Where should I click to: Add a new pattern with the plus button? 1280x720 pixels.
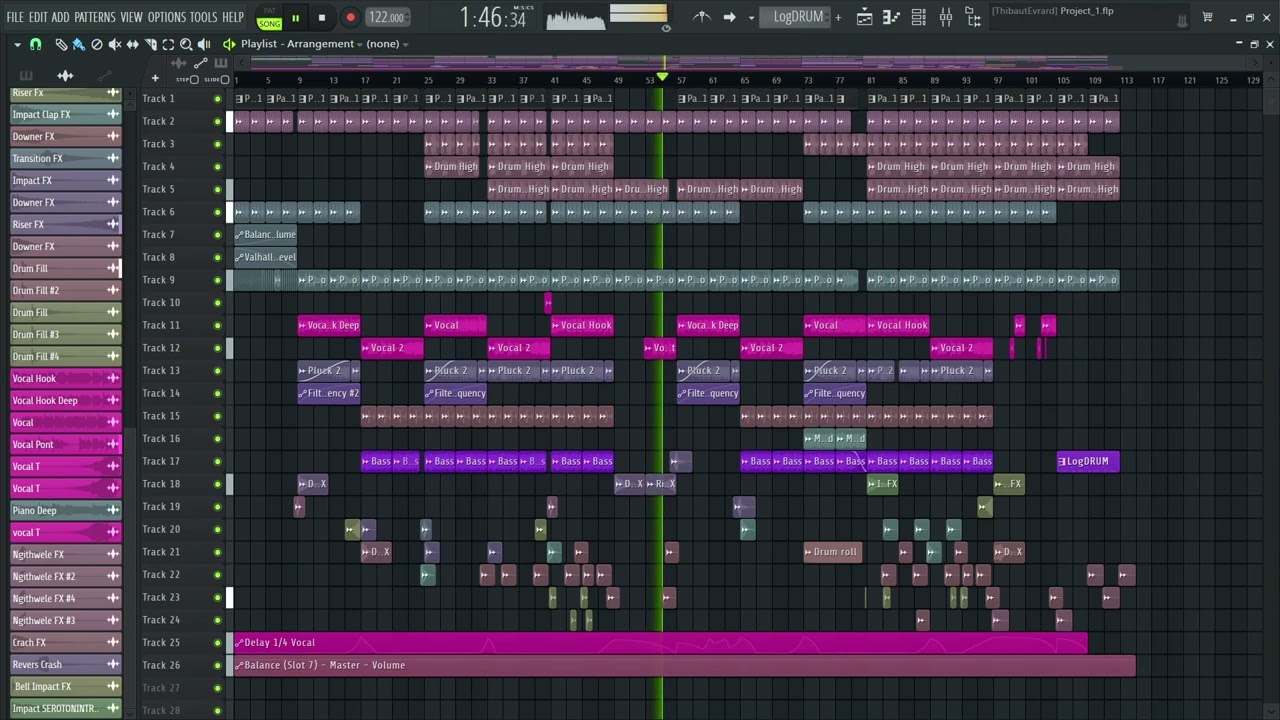[838, 17]
